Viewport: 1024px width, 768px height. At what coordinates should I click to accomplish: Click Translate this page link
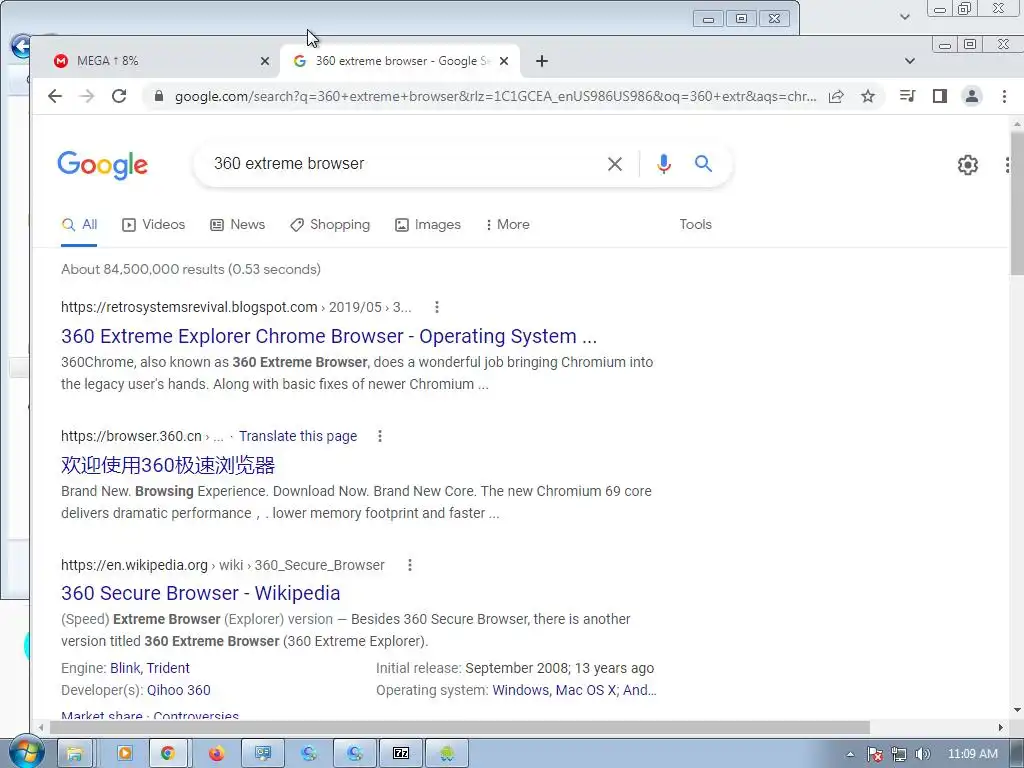[298, 436]
